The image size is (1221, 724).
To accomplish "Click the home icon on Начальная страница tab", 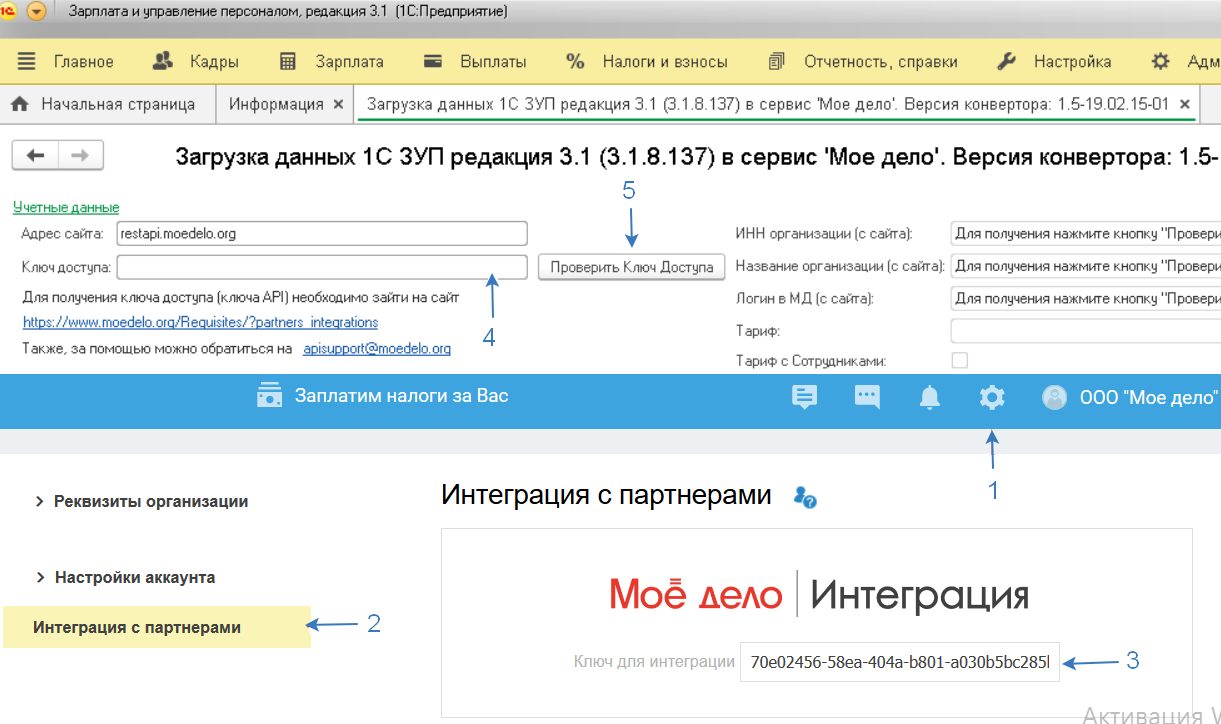I will pos(19,104).
